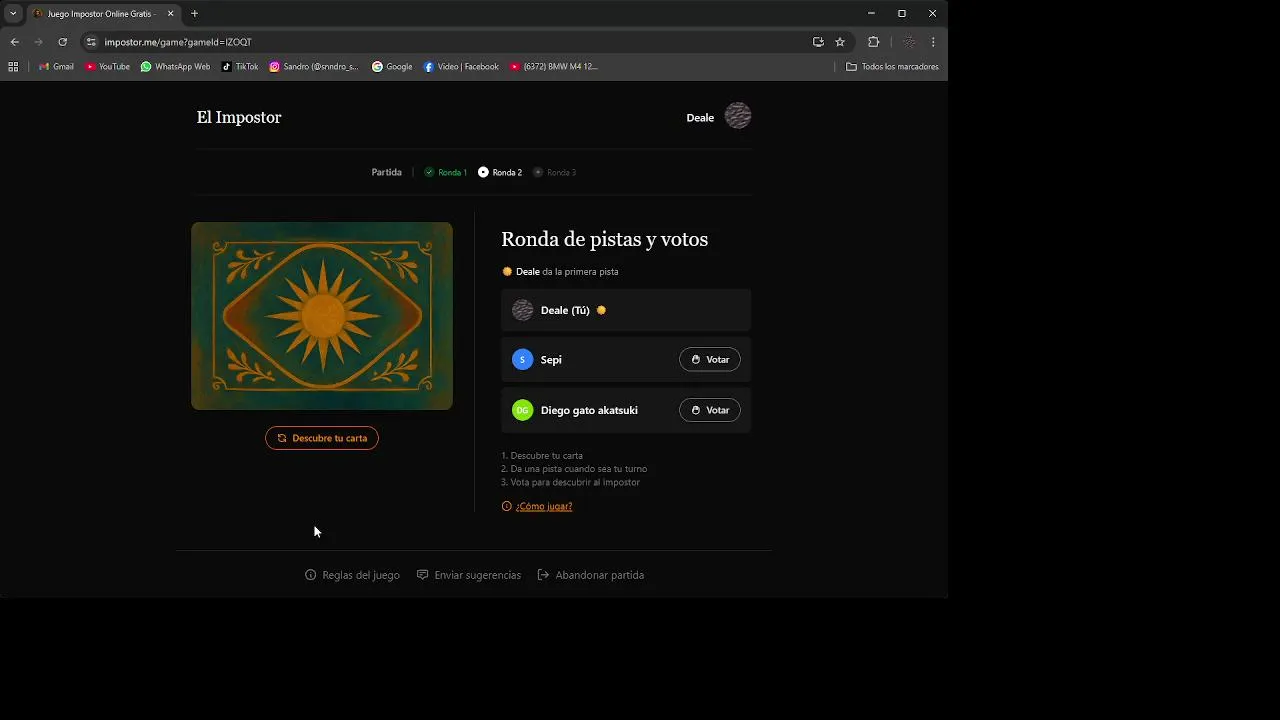Image resolution: width=1280 pixels, height=720 pixels.
Task: Minimize the browser window
Action: [871, 14]
